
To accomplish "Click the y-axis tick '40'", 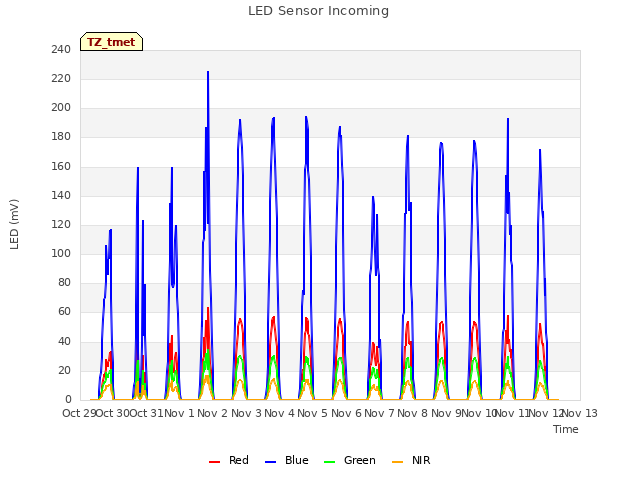I will [64, 341].
